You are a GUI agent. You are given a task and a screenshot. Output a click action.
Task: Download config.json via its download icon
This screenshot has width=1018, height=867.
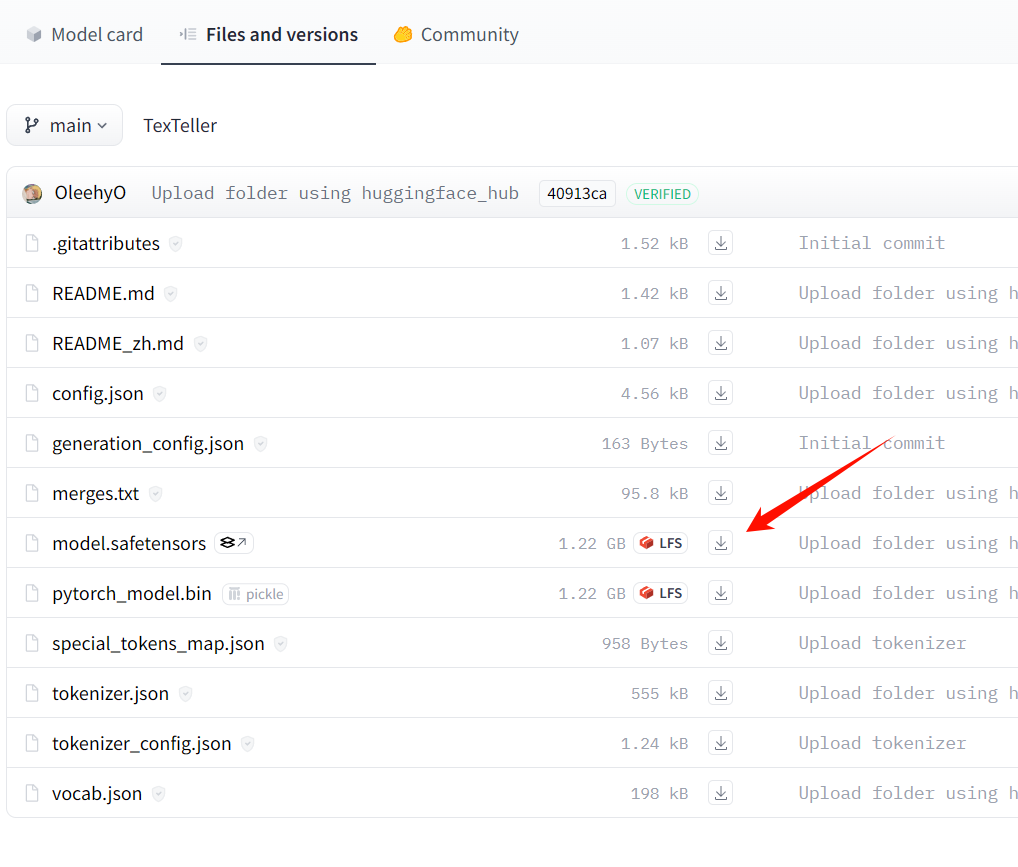[x=721, y=393]
